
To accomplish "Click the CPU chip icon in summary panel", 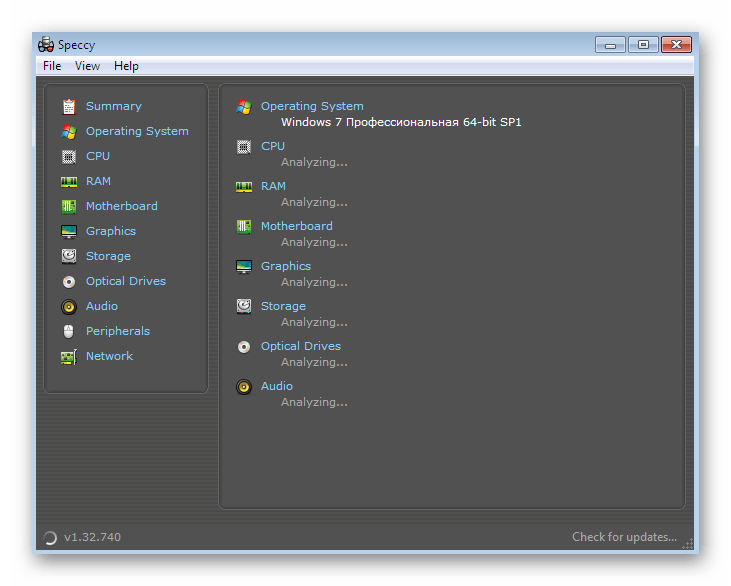I will (244, 147).
